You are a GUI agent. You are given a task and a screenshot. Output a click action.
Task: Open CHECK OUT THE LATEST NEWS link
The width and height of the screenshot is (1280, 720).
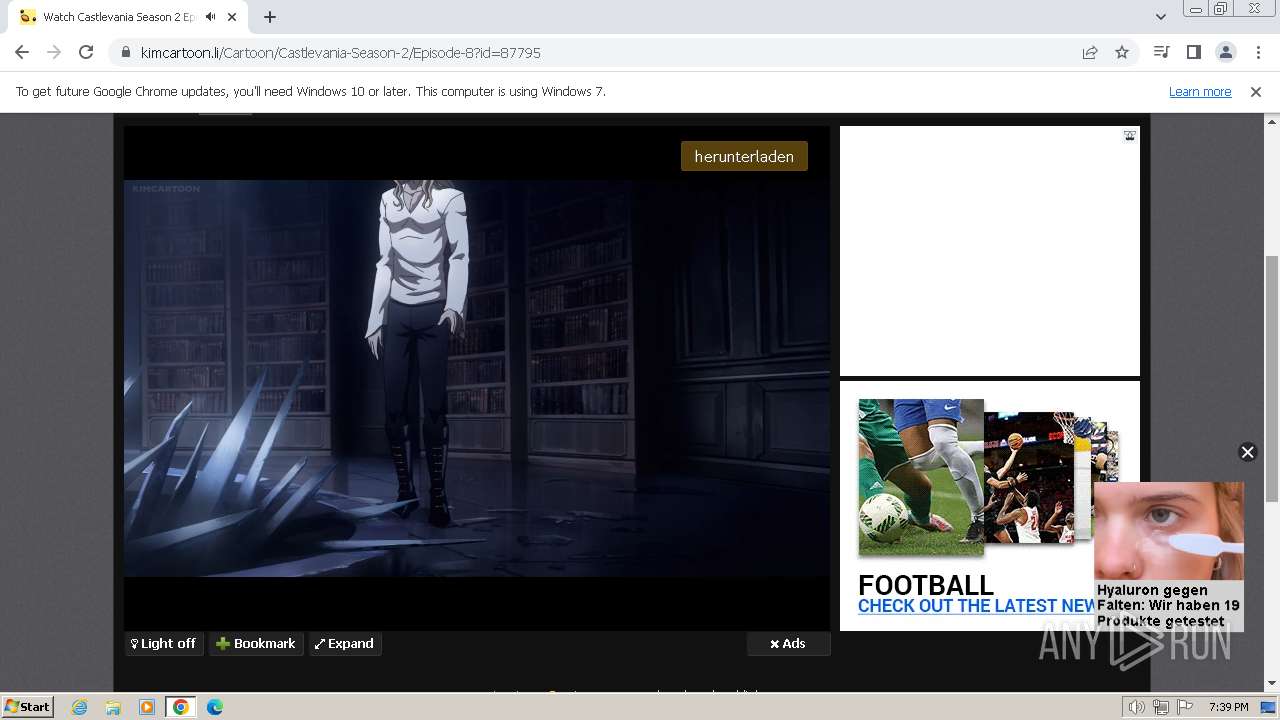pos(976,606)
